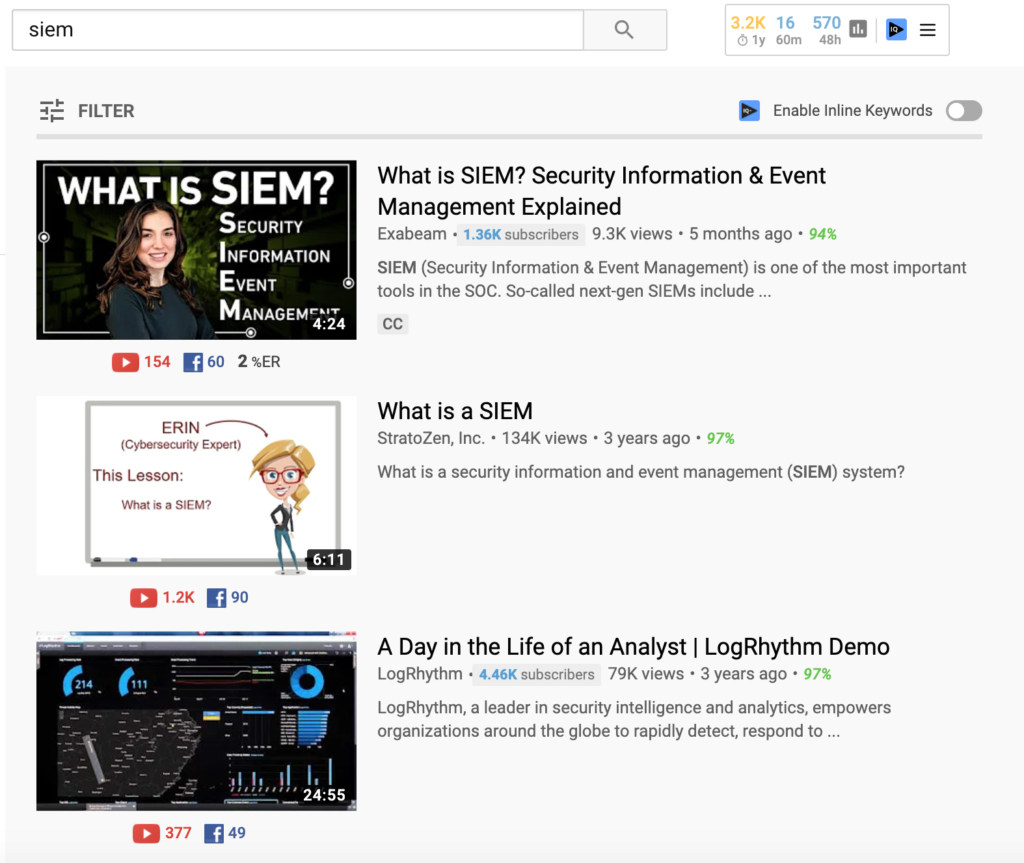
Task: Click Facebook icon with 49 count
Action: point(225,833)
